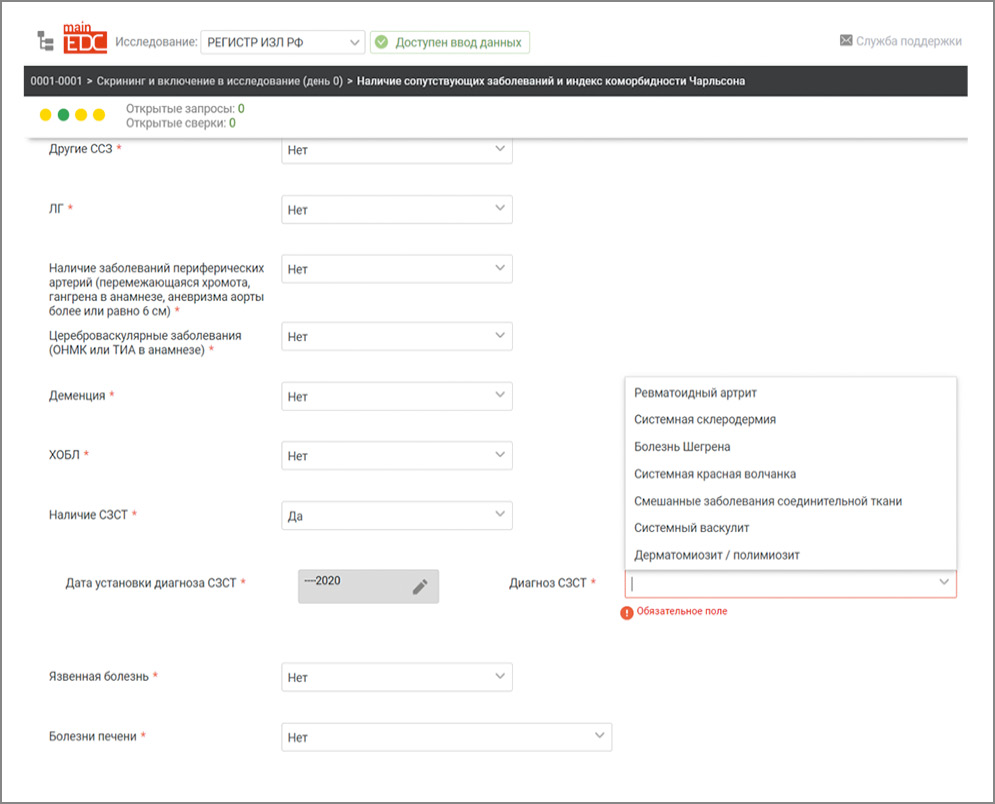Choose Системная красная волчанка option
Screen dimensions: 995x804
(x=715, y=474)
